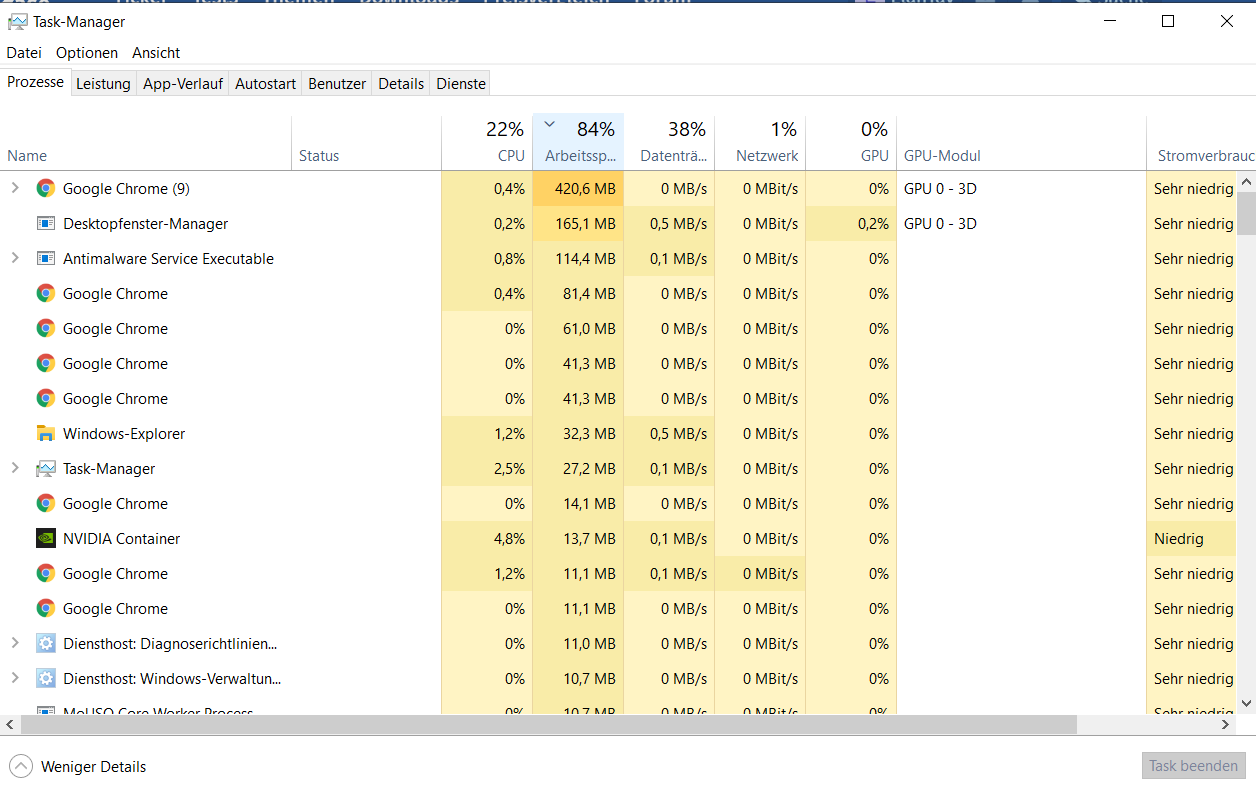Sort by the Status column header
This screenshot has height=794, width=1256.
pos(366,142)
